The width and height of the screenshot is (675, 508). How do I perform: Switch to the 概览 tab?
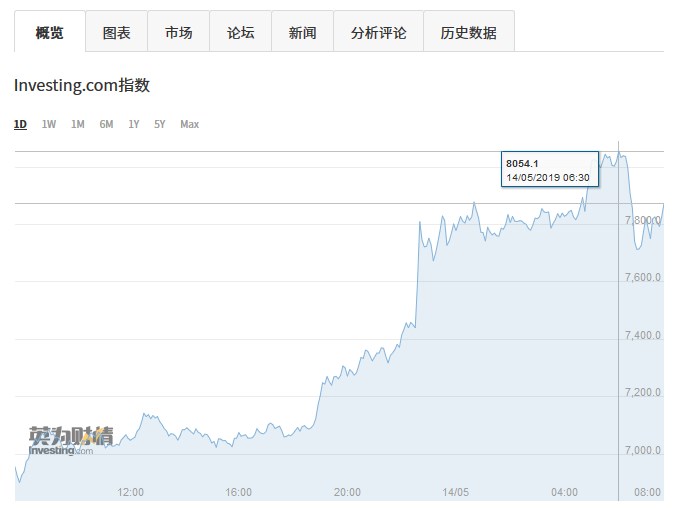pos(49,33)
